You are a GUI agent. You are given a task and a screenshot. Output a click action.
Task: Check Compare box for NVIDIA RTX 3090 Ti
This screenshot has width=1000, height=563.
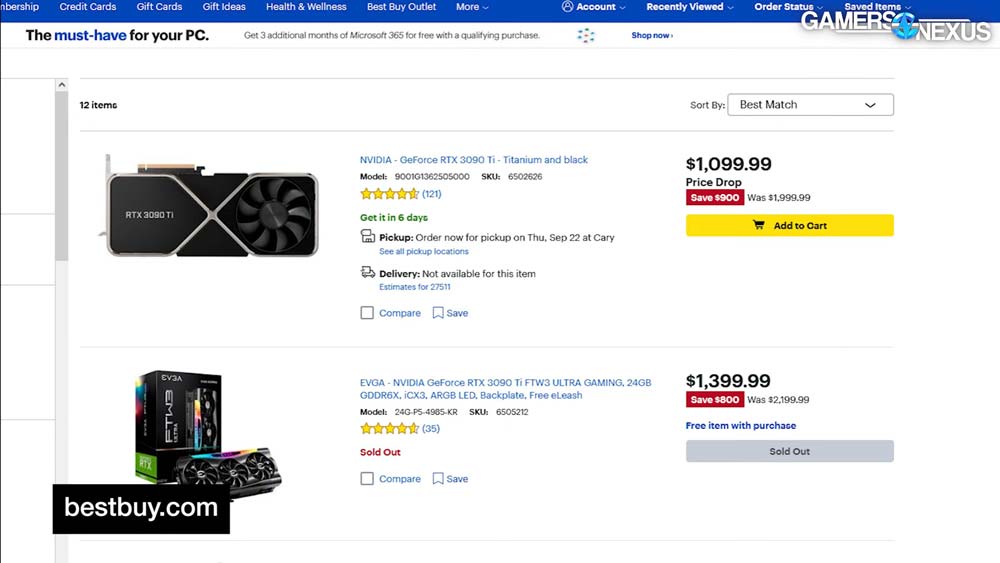[x=367, y=313]
